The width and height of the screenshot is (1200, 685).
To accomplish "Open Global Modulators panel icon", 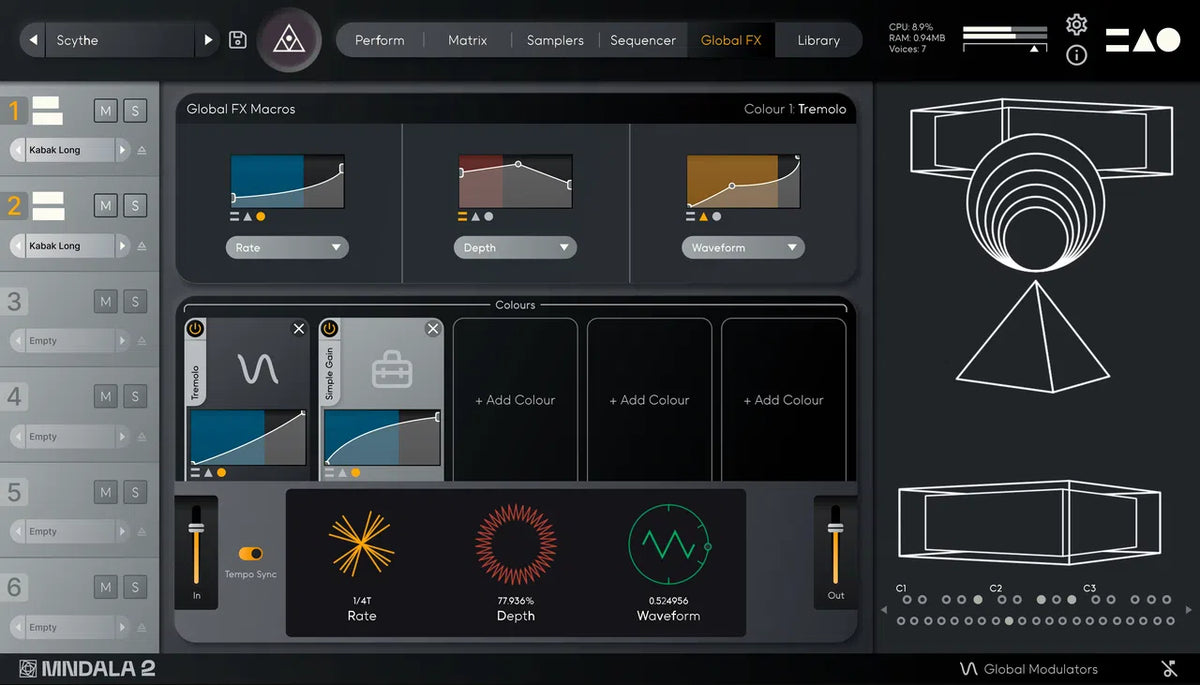I will (x=968, y=669).
